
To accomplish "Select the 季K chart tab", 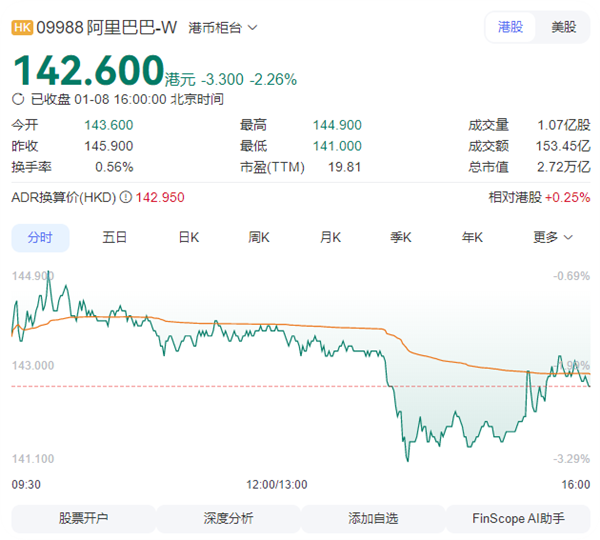I will pos(401,238).
